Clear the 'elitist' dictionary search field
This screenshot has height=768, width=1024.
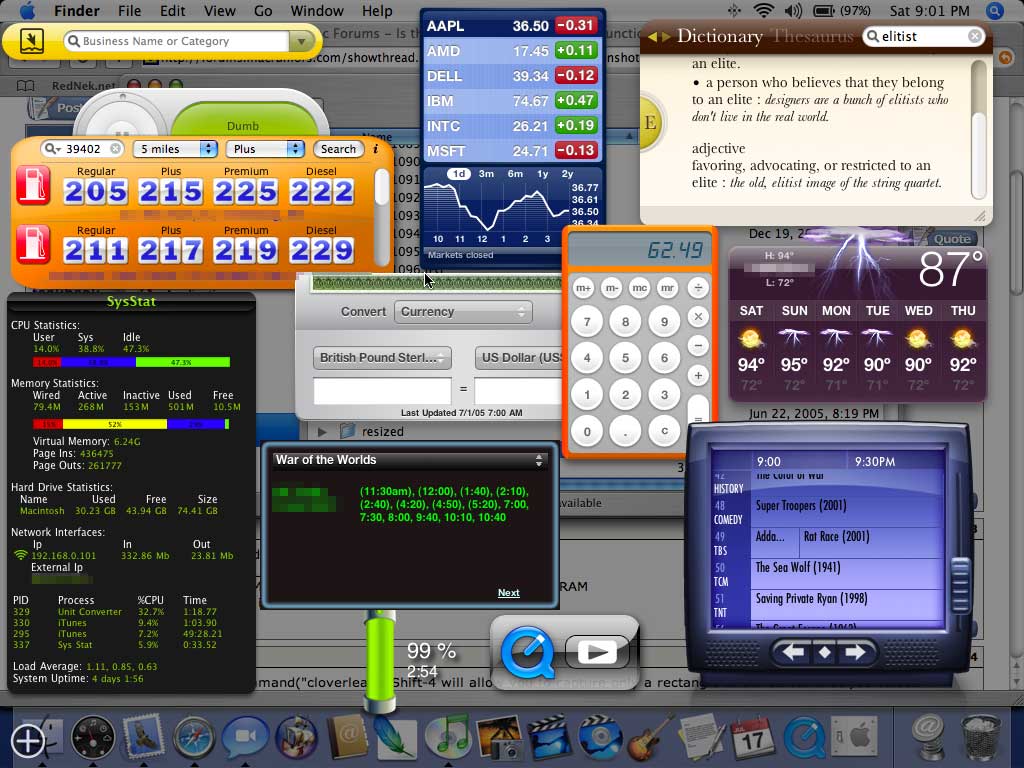[x=974, y=37]
